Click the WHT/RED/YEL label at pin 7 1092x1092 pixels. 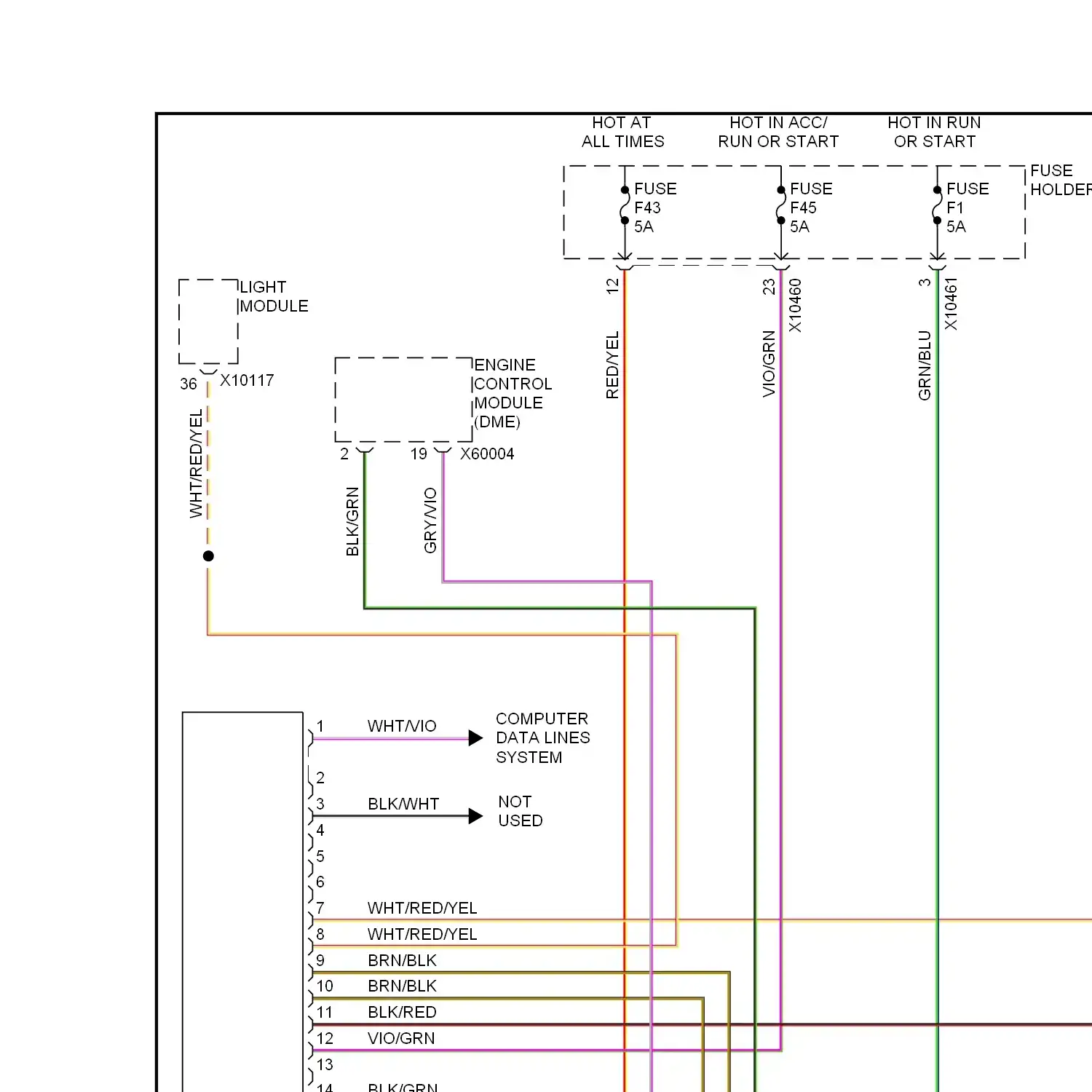coord(422,908)
